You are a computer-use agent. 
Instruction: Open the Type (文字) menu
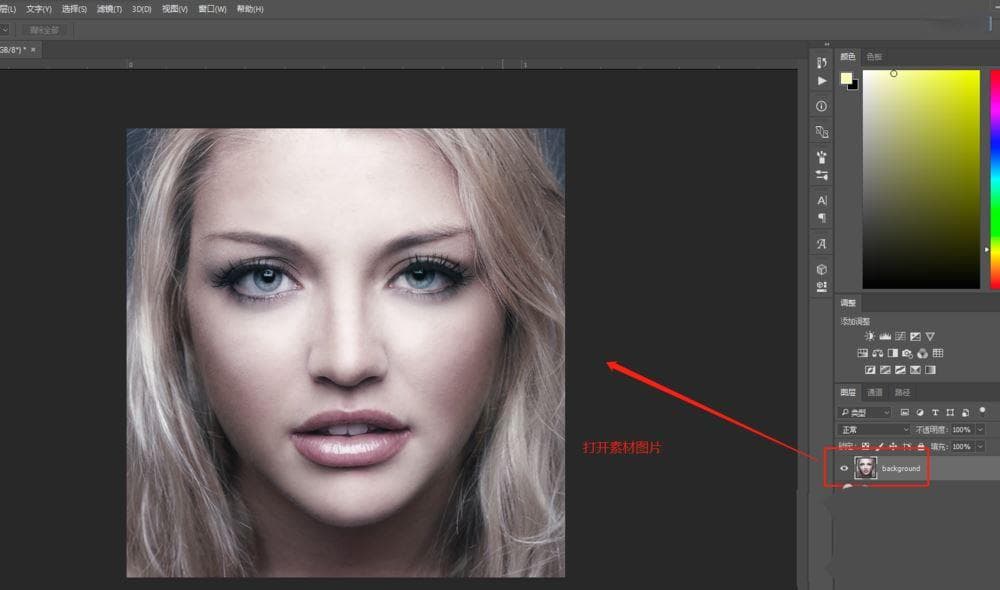tap(39, 9)
